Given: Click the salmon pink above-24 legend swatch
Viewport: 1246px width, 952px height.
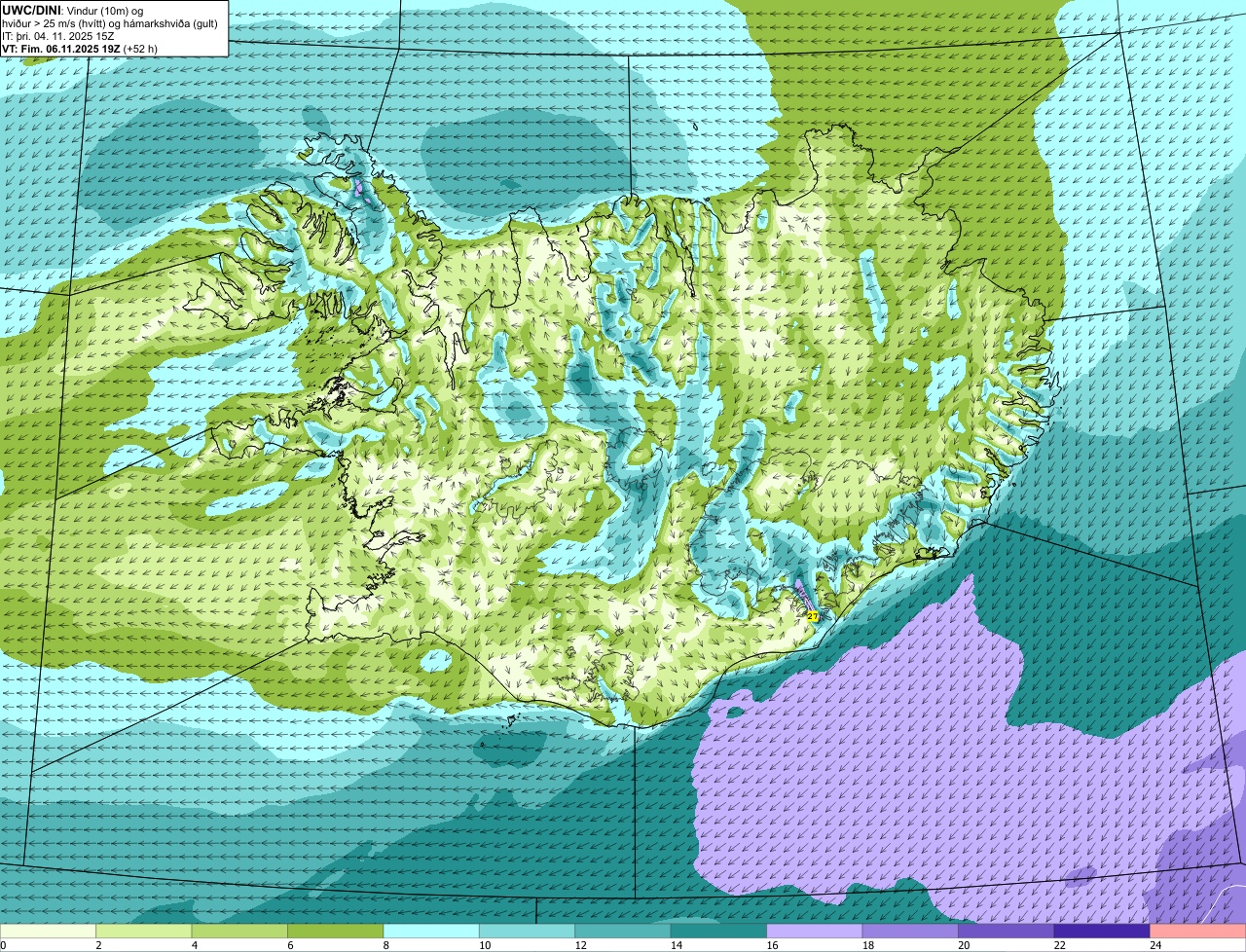Looking at the screenshot, I should click(x=1198, y=932).
